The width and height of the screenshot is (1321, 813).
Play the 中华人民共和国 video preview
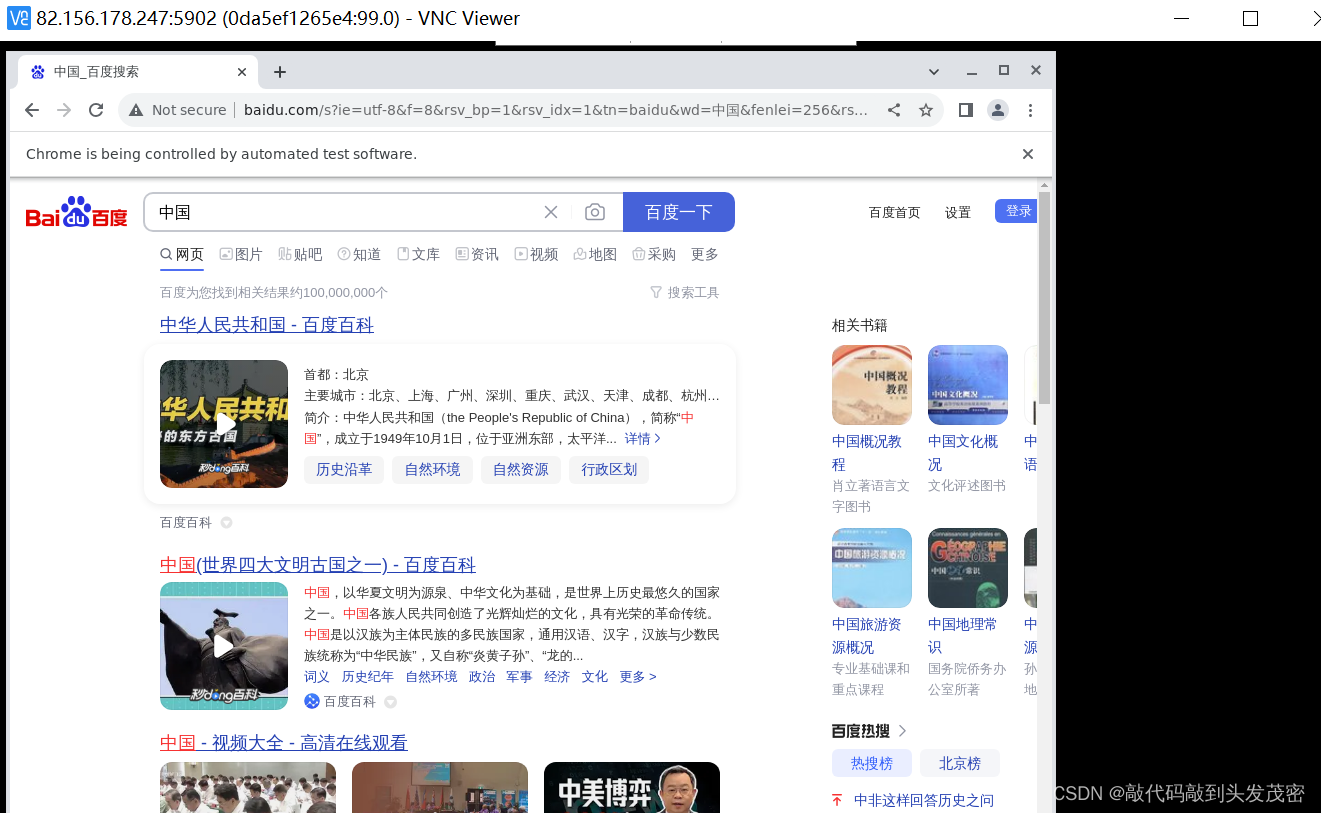click(224, 423)
